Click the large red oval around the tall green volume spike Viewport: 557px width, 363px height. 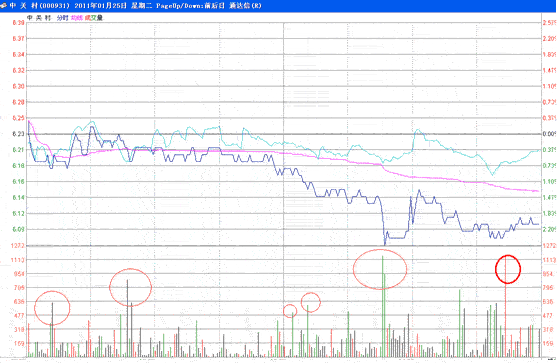point(380,269)
